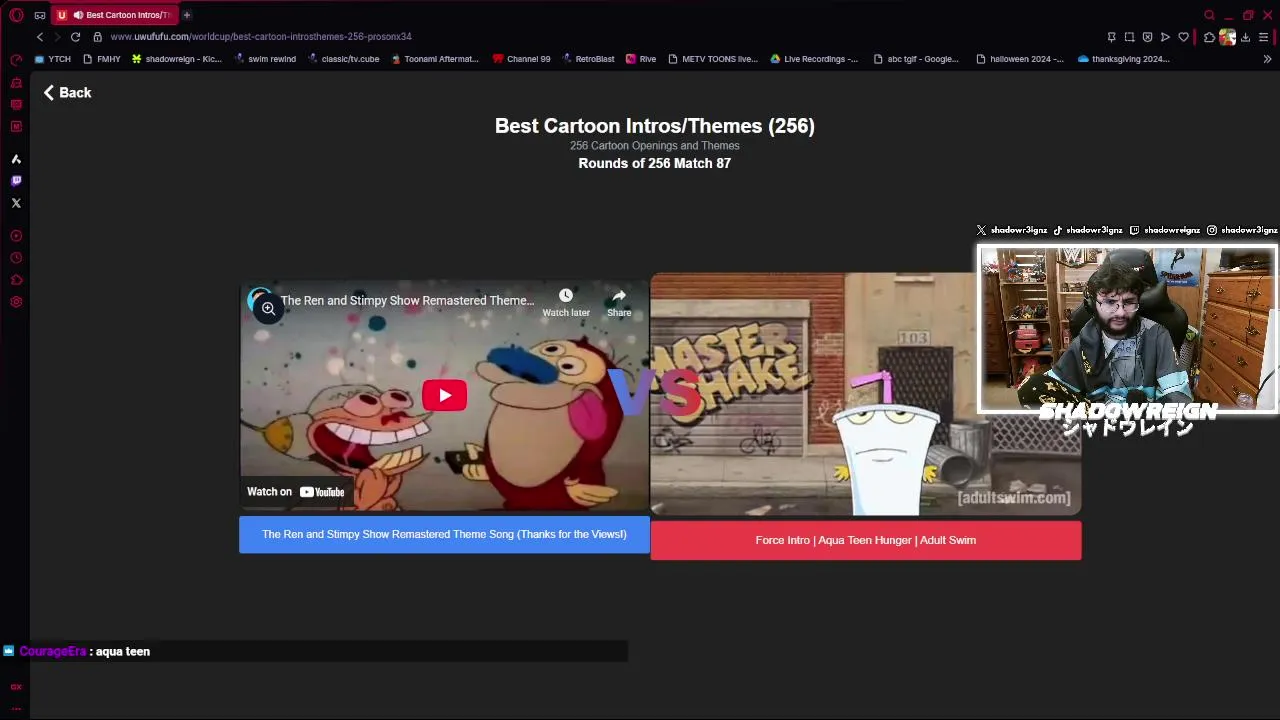1280x720 pixels.
Task: Click the Back link on the page
Action: tap(67, 92)
